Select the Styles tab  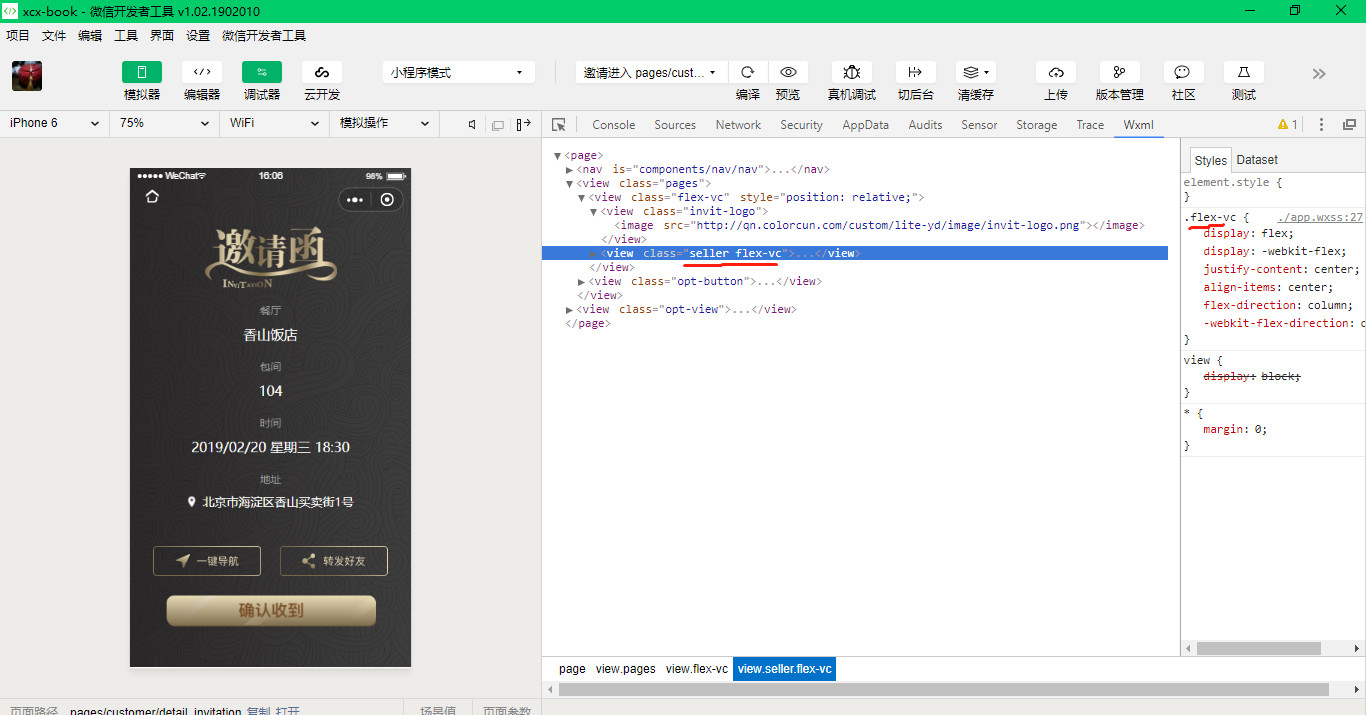[x=1210, y=160]
